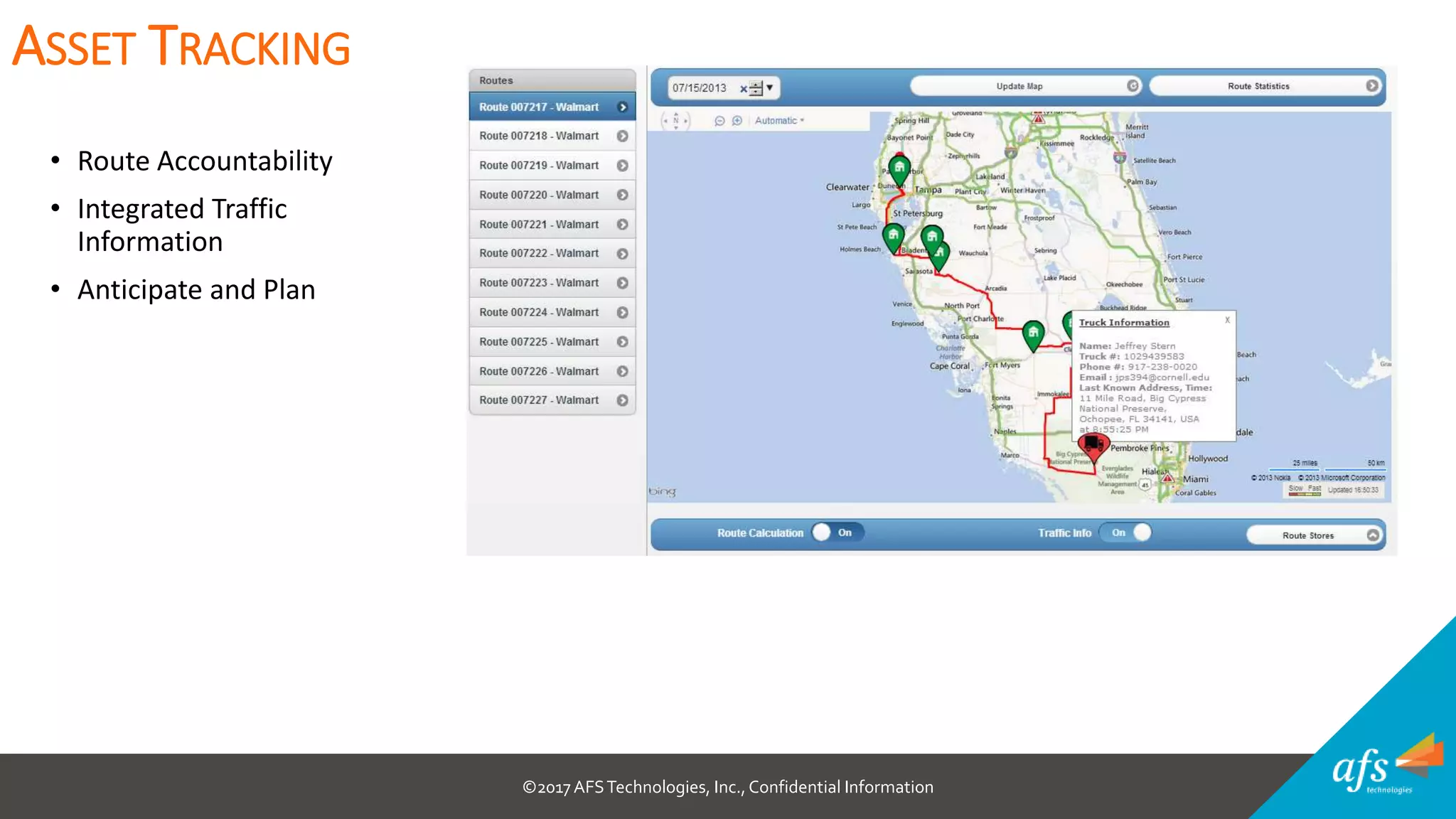Open the date picker dropdown arrow
Screen dimensions: 1456x819
(769, 87)
